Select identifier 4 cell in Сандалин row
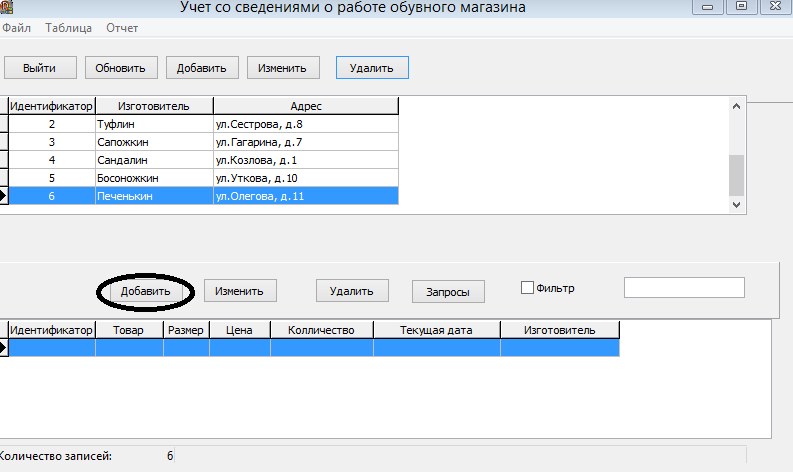The width and height of the screenshot is (793, 472). click(x=52, y=160)
